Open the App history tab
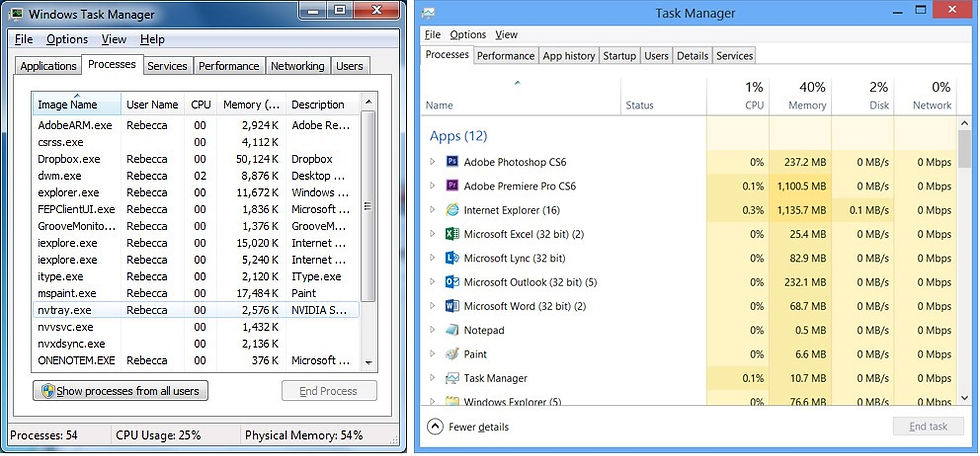Viewport: 980px width, 456px height. coord(569,56)
